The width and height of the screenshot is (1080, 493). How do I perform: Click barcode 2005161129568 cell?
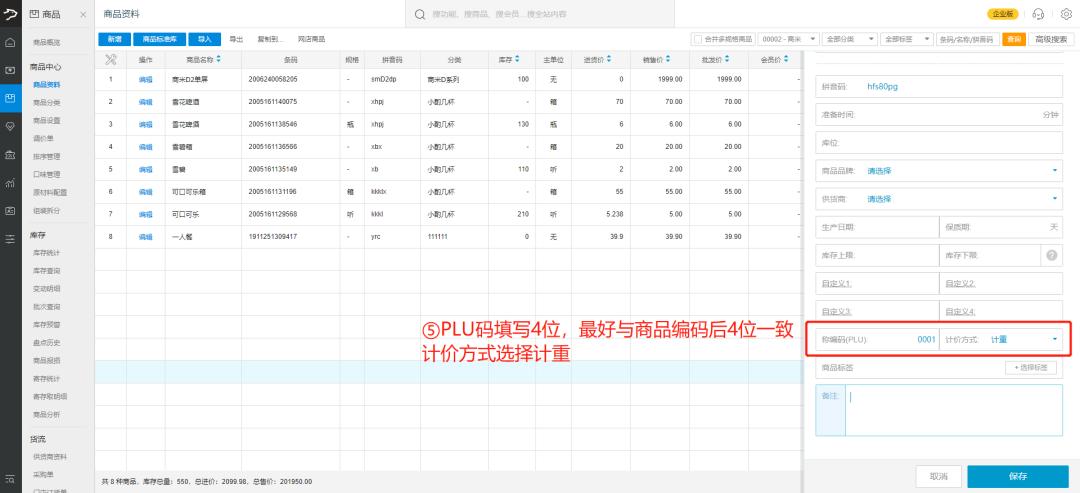pyautogui.click(x=292, y=214)
